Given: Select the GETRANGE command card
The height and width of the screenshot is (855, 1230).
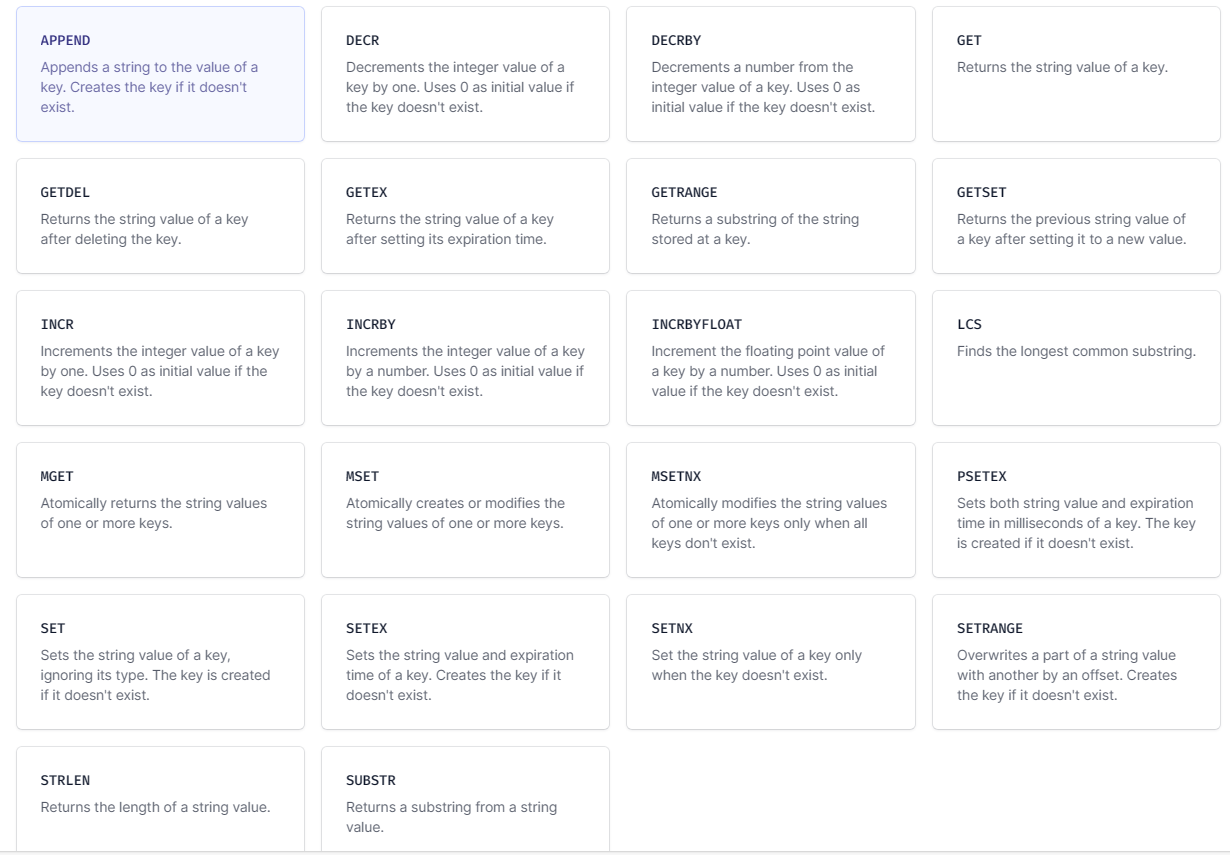Looking at the screenshot, I should [x=771, y=216].
